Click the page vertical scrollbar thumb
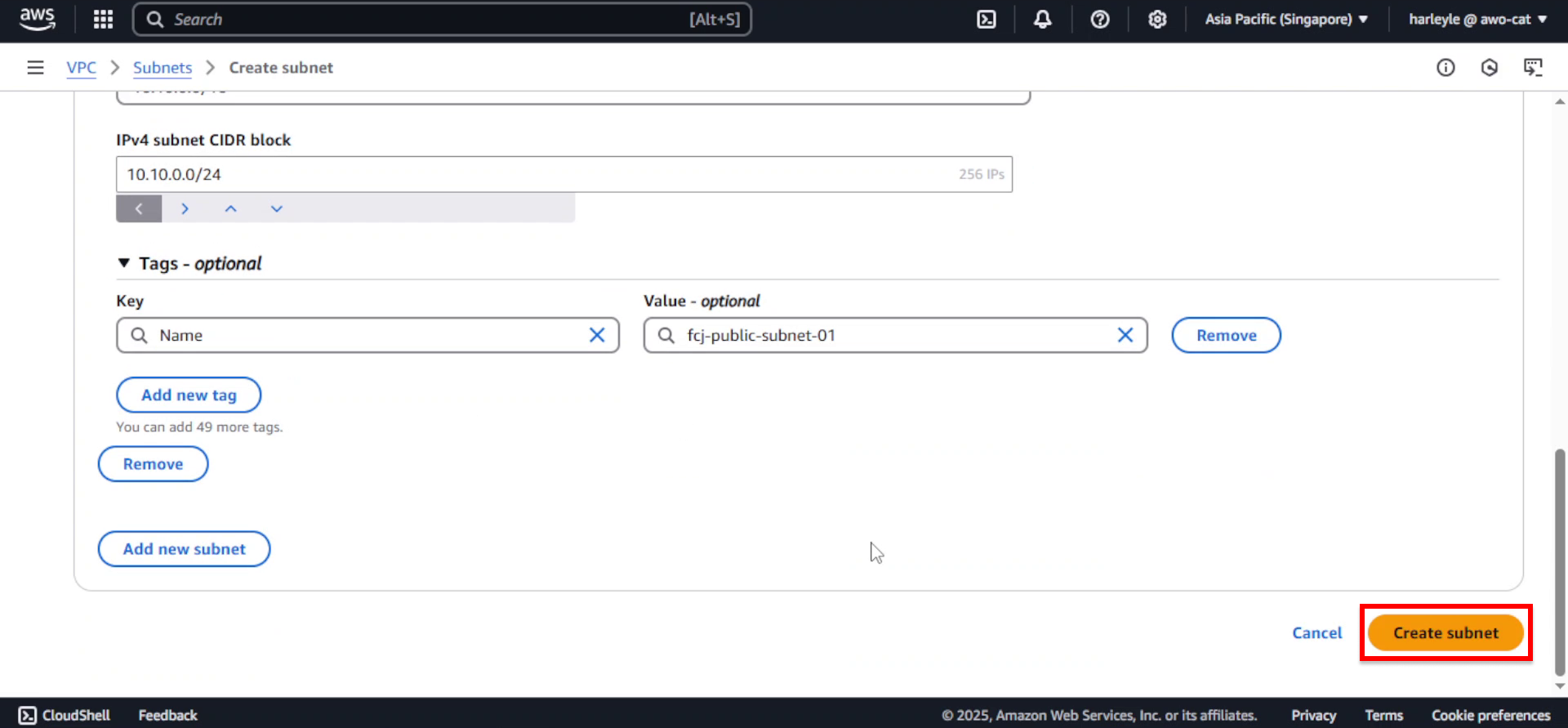This screenshot has width=1568, height=728. point(1560,563)
